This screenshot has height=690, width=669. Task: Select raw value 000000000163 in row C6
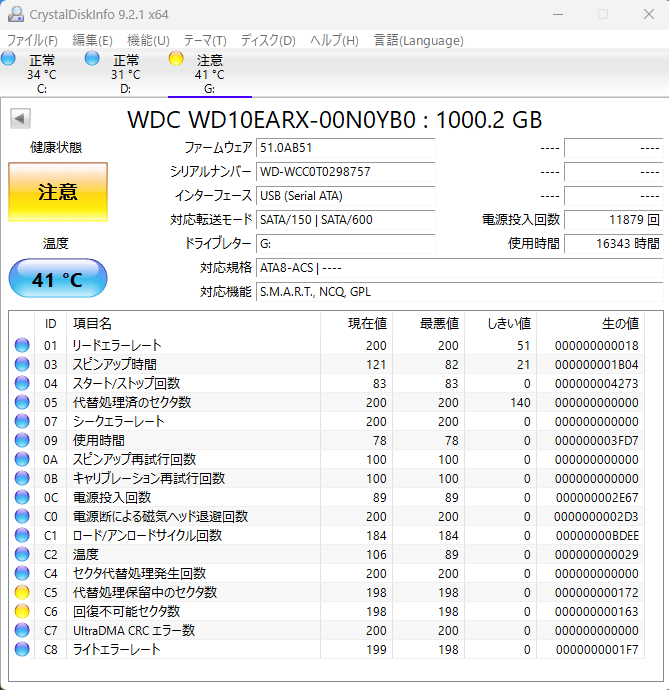point(596,612)
